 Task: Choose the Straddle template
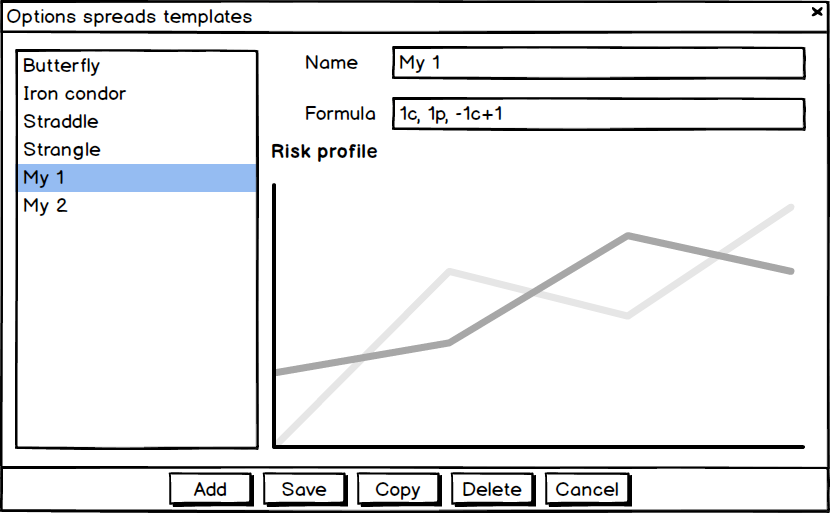point(61,122)
